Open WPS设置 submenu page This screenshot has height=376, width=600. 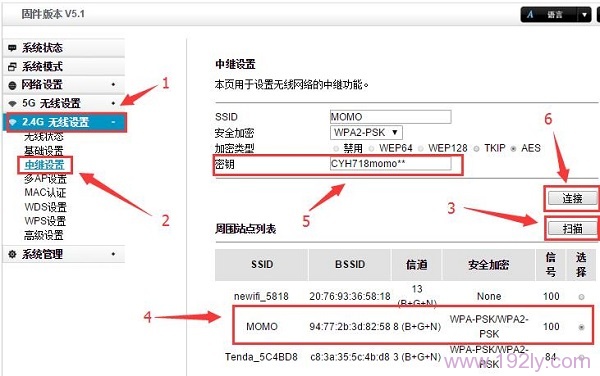click(x=45, y=221)
